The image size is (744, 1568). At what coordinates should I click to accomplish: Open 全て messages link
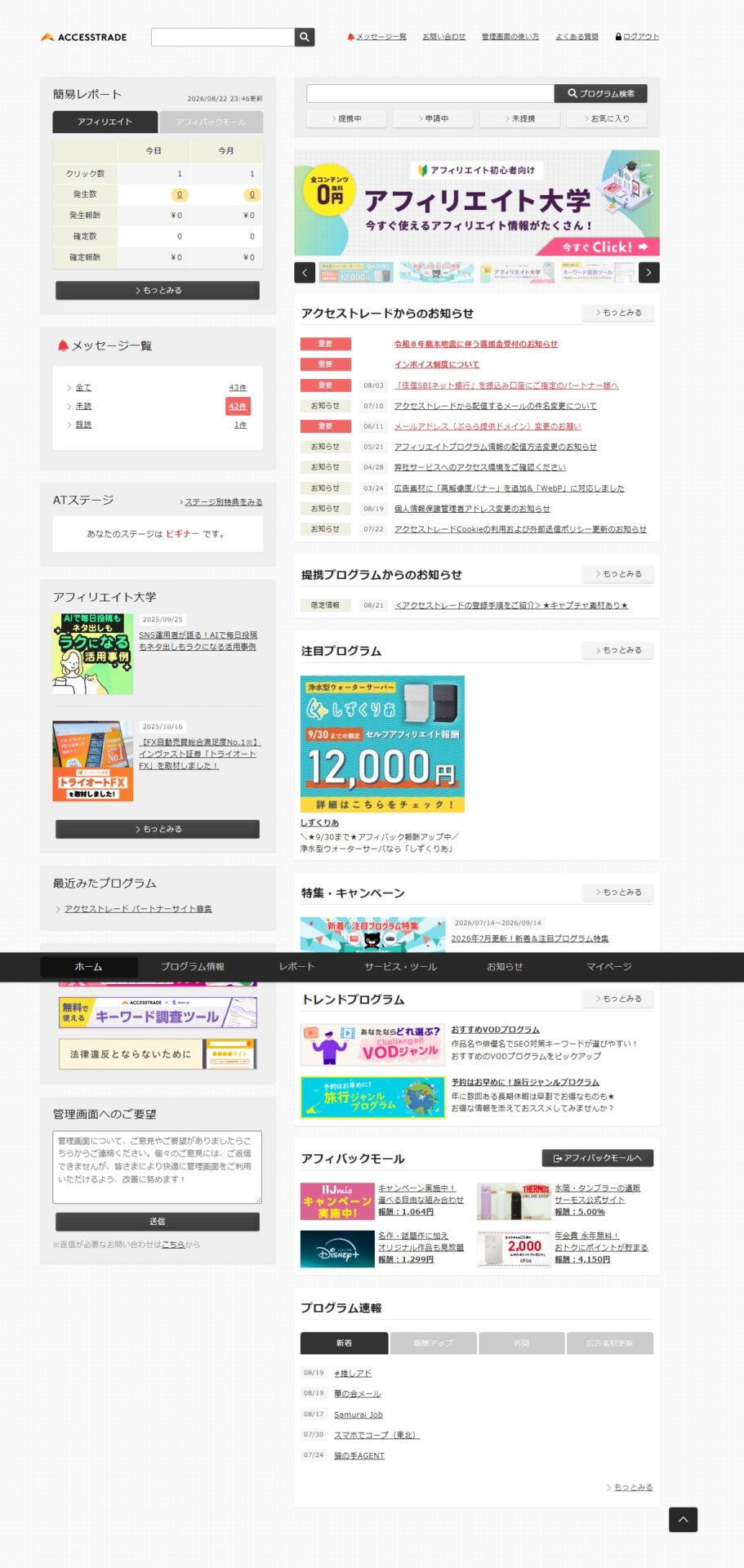click(83, 388)
